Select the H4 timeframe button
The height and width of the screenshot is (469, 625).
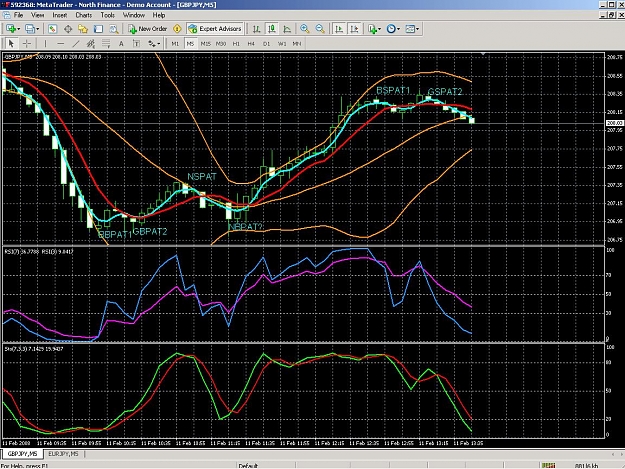coord(251,44)
